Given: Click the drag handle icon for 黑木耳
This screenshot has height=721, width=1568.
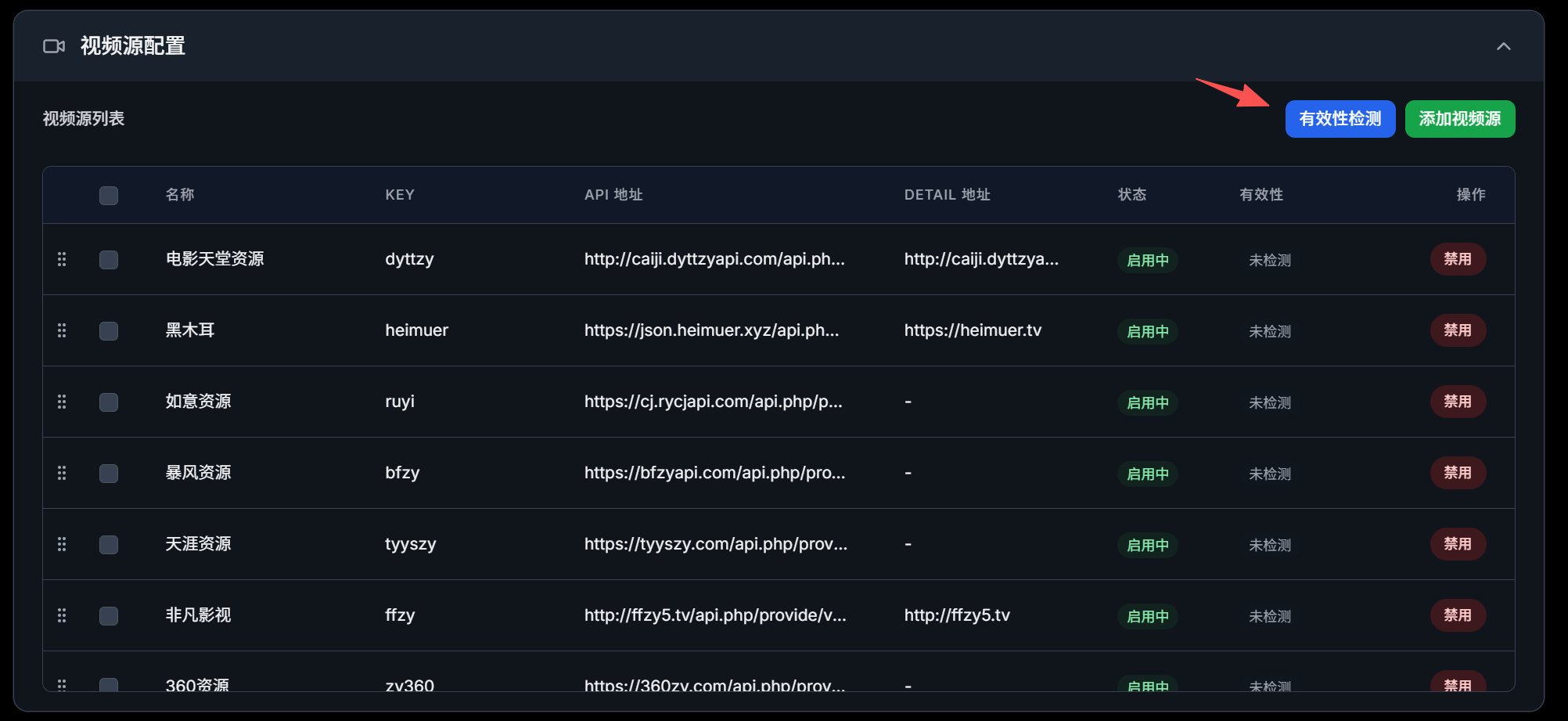Looking at the screenshot, I should [62, 330].
